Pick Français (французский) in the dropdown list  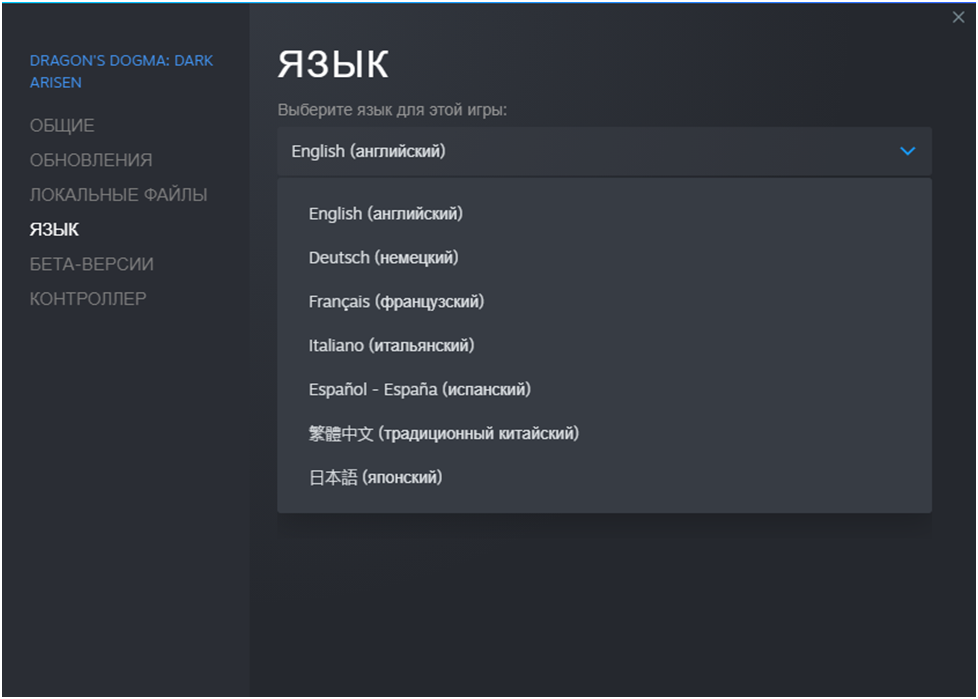[604, 301]
